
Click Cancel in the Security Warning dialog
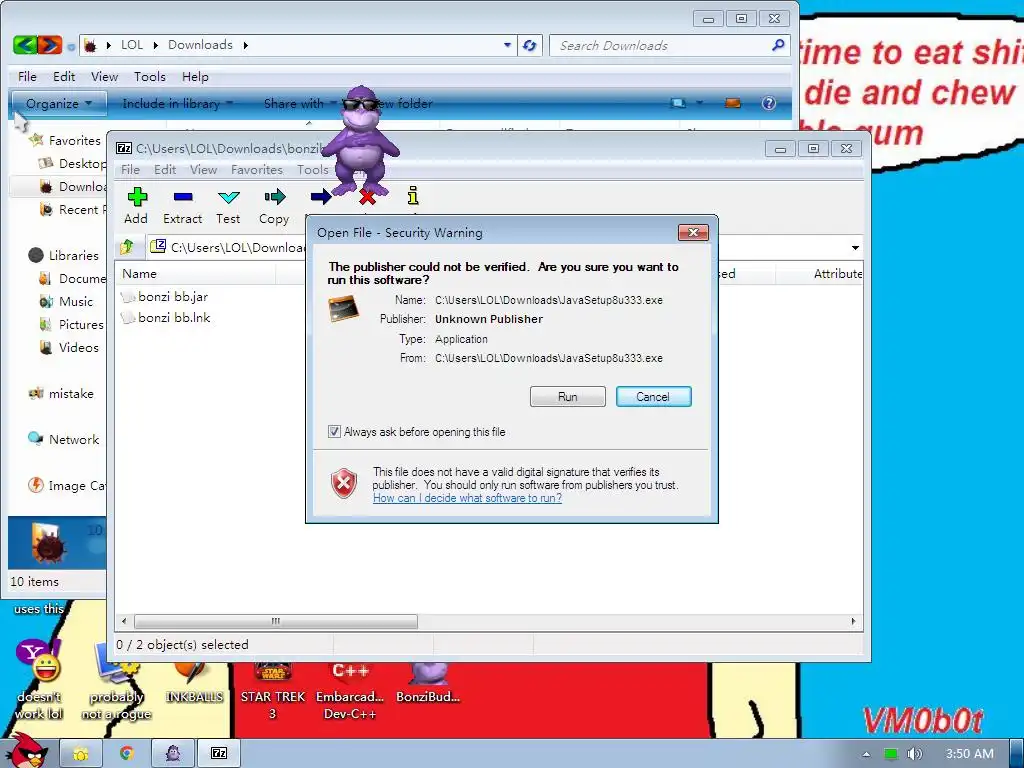(x=653, y=396)
